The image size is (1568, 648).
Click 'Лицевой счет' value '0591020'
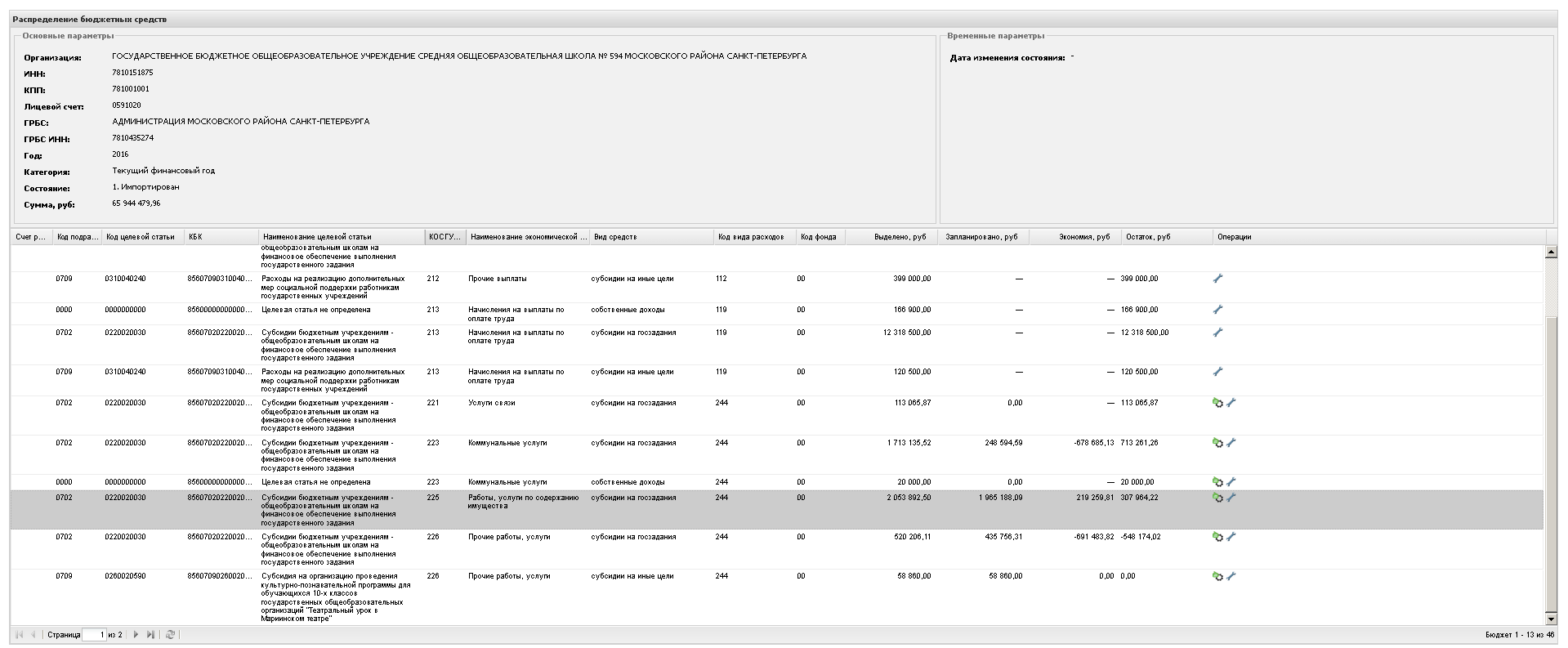click(127, 105)
